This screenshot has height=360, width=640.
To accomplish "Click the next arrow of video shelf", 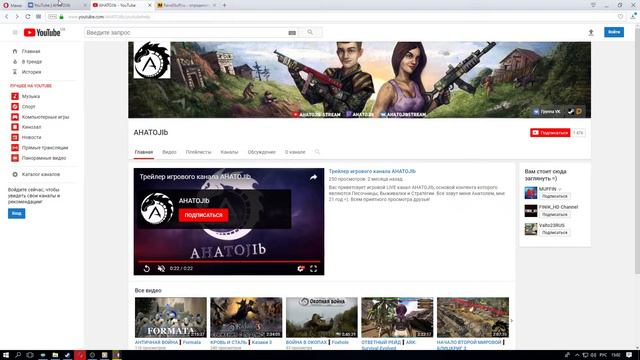I will point(512,321).
